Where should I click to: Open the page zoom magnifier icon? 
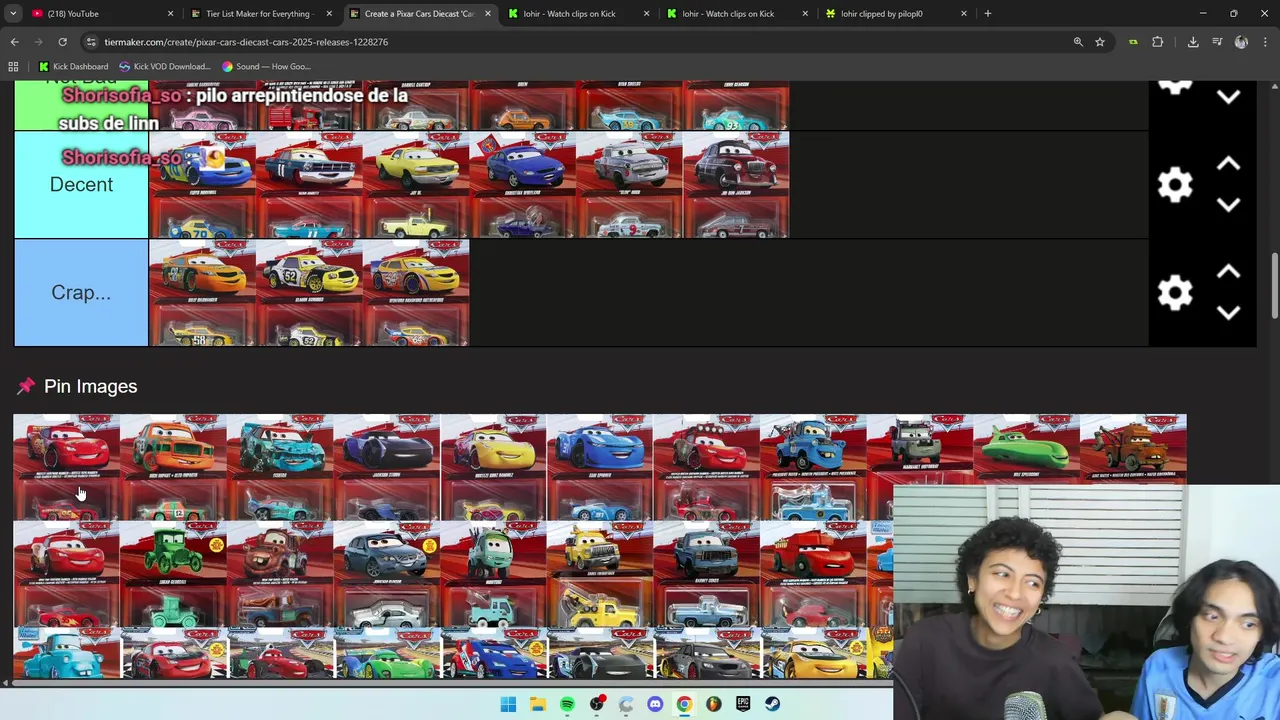click(x=1078, y=42)
